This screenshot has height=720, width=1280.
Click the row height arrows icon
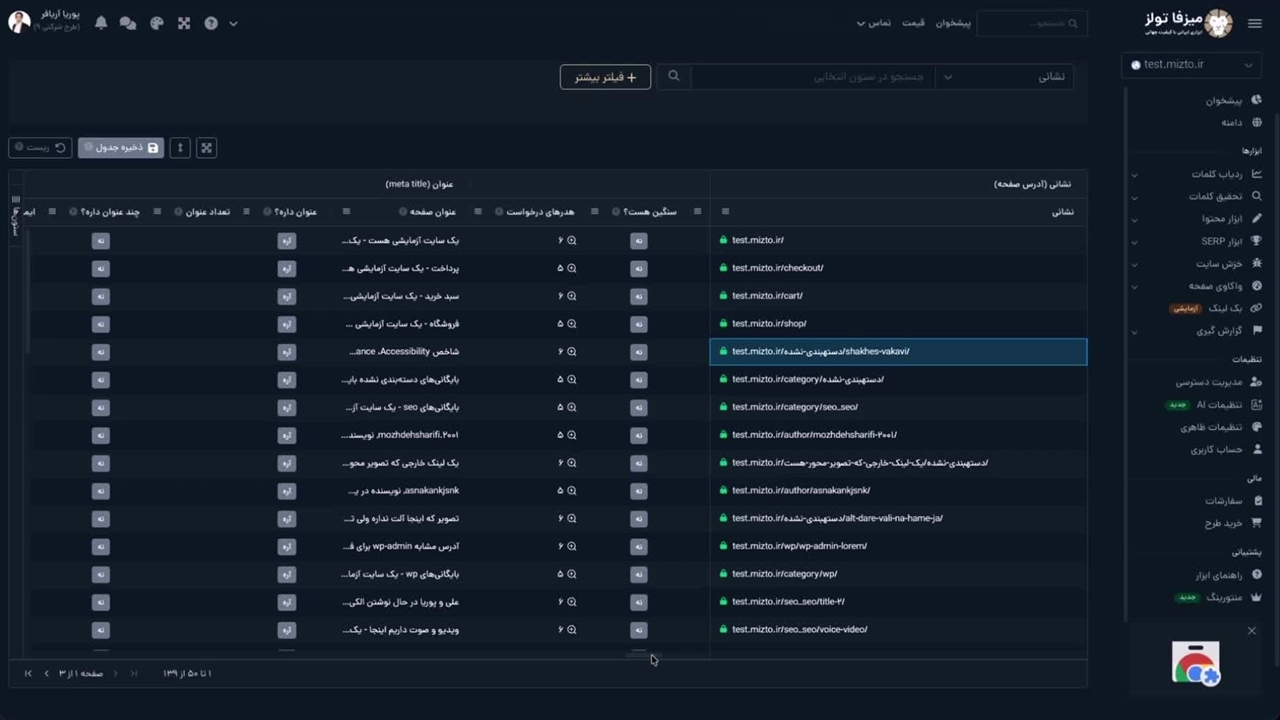click(180, 147)
